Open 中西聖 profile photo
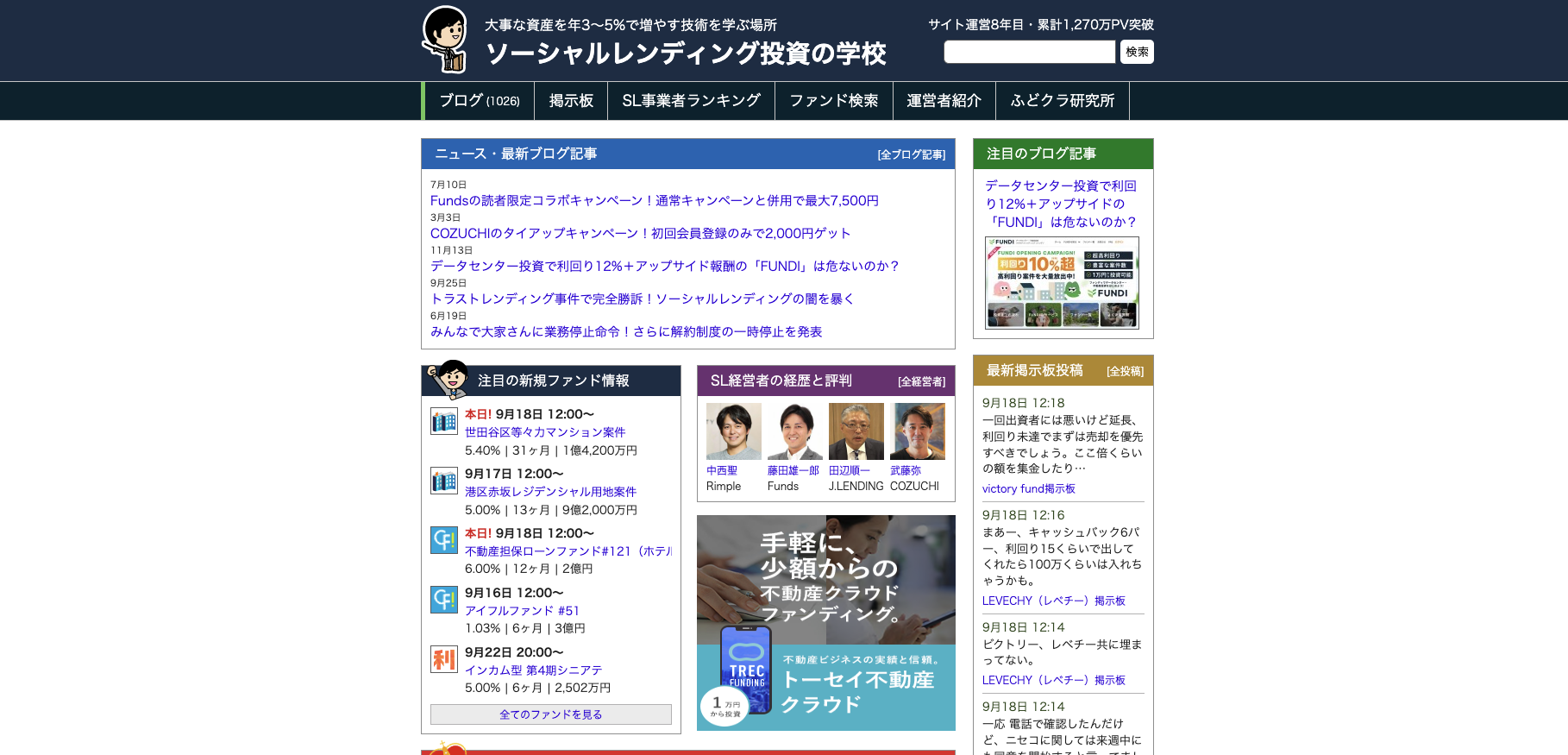 [733, 431]
